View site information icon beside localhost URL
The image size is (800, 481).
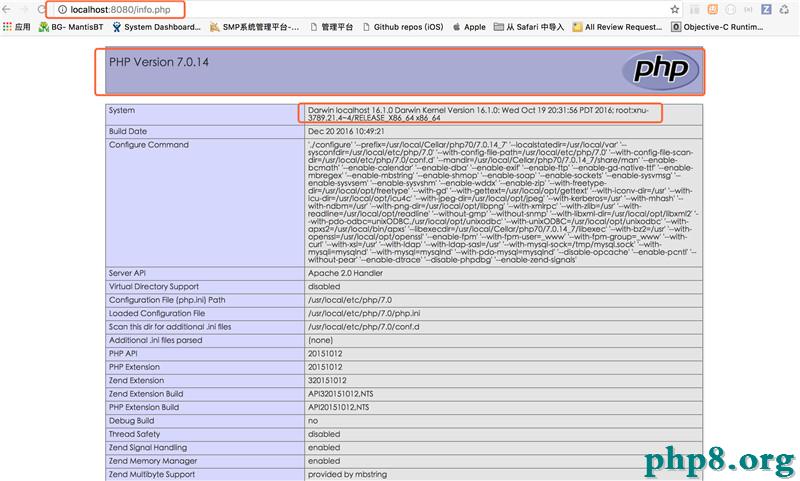pos(62,9)
